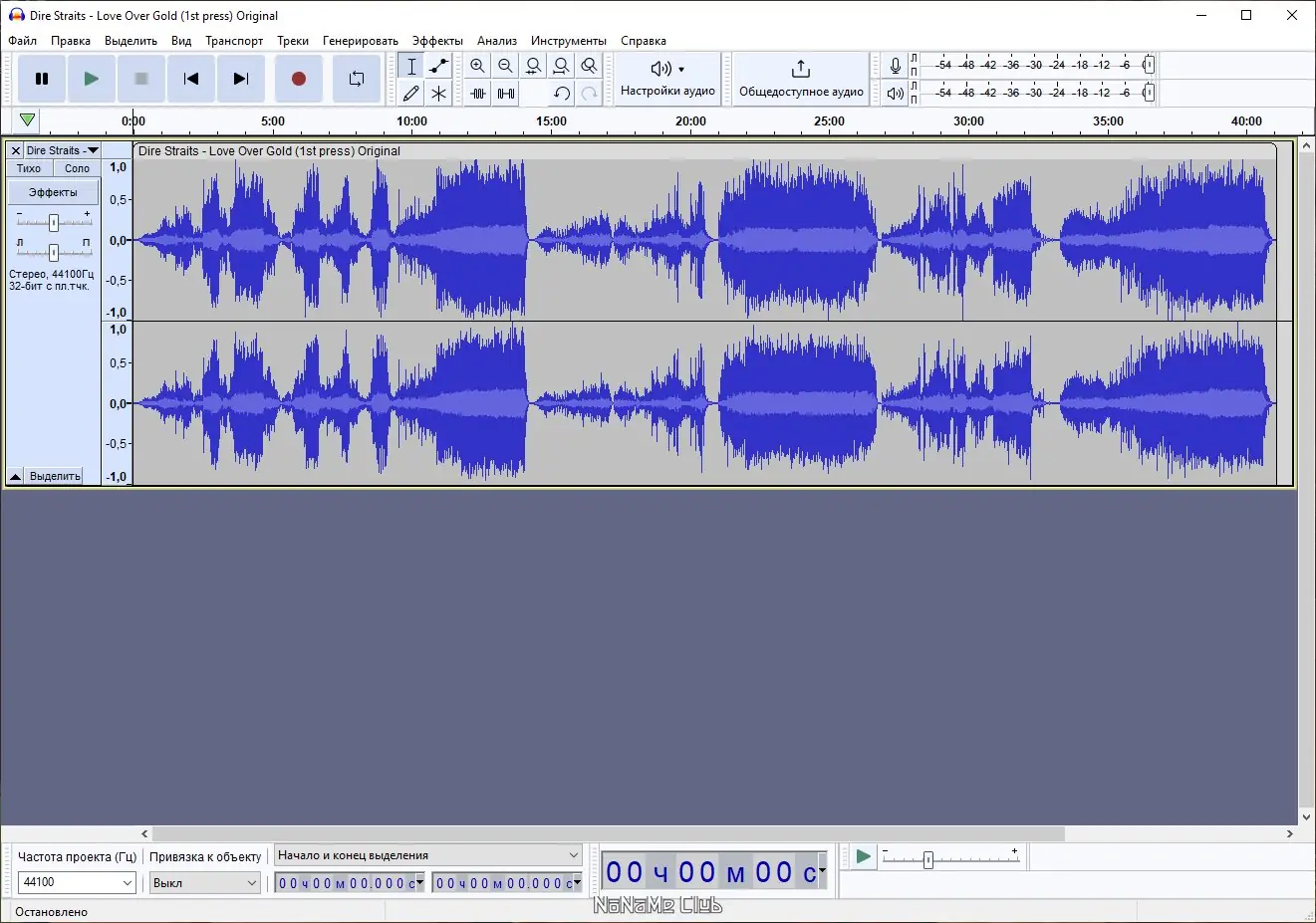Open the Справка menu
Image resolution: width=1316 pixels, height=923 pixels.
[x=644, y=41]
